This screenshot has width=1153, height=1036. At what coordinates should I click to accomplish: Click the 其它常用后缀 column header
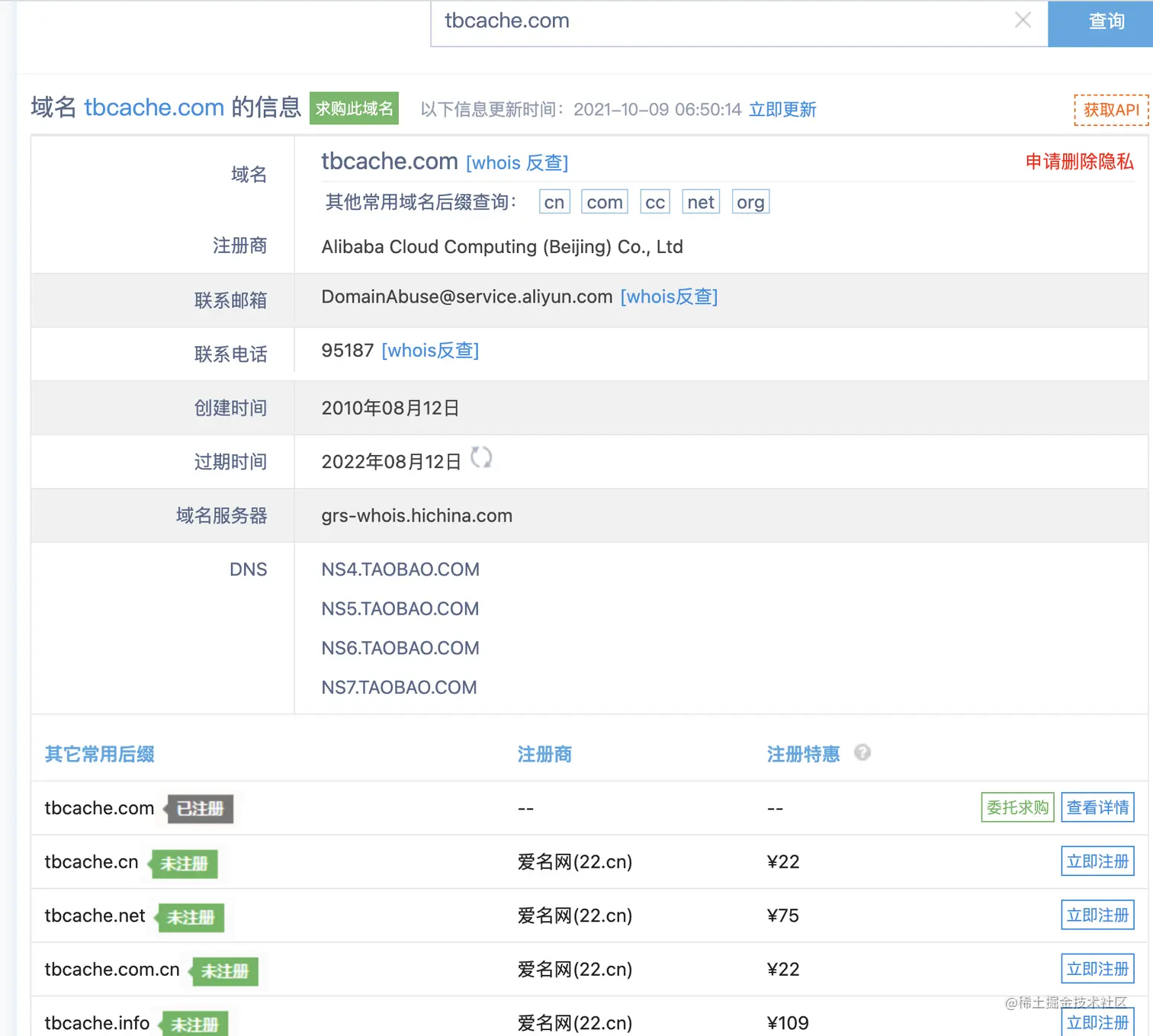100,754
